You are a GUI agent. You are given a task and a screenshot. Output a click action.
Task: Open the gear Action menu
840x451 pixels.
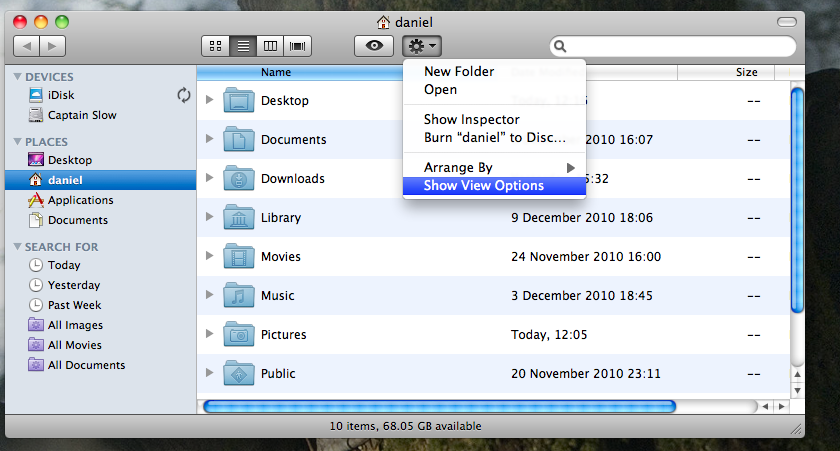pos(422,46)
